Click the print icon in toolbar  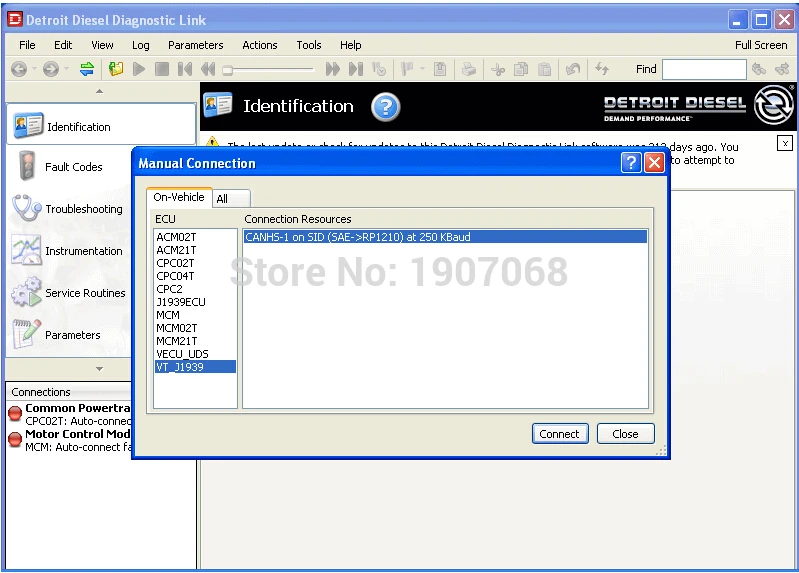click(x=468, y=69)
